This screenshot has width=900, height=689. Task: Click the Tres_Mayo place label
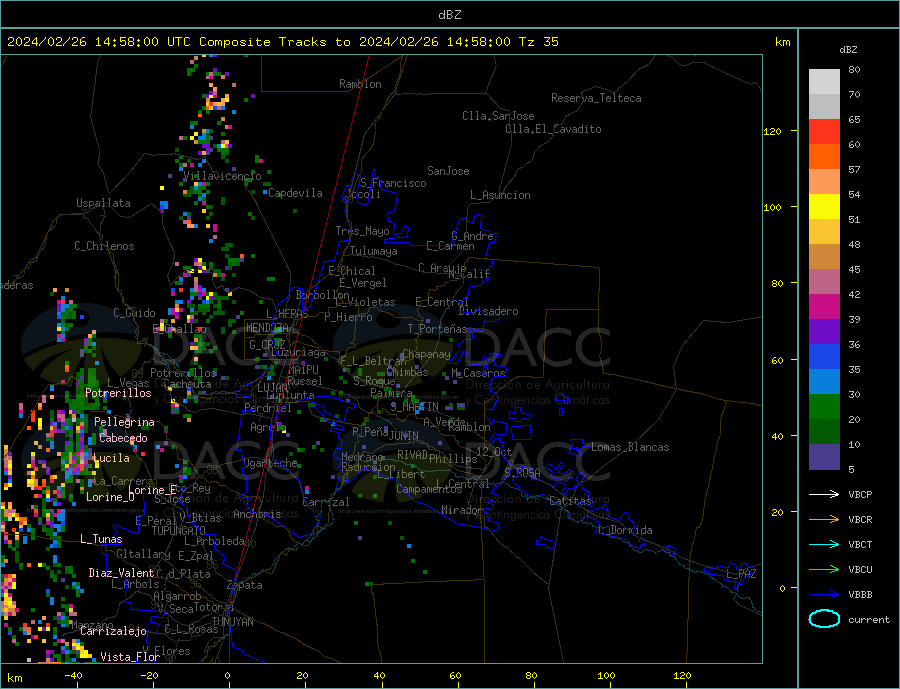[362, 231]
